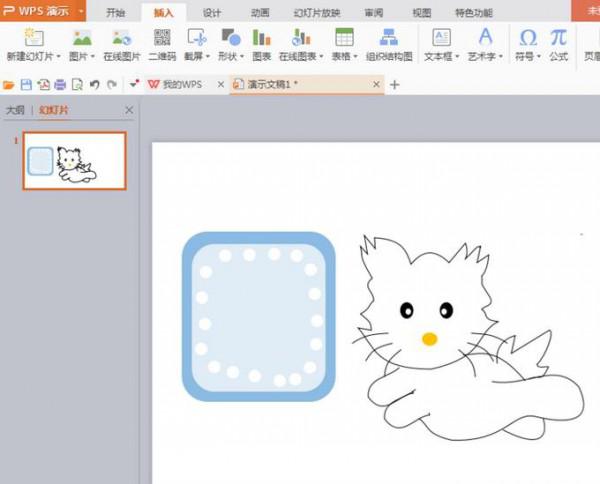Click the save icon in quick toolbar
This screenshot has width=600, height=484.
point(26,85)
